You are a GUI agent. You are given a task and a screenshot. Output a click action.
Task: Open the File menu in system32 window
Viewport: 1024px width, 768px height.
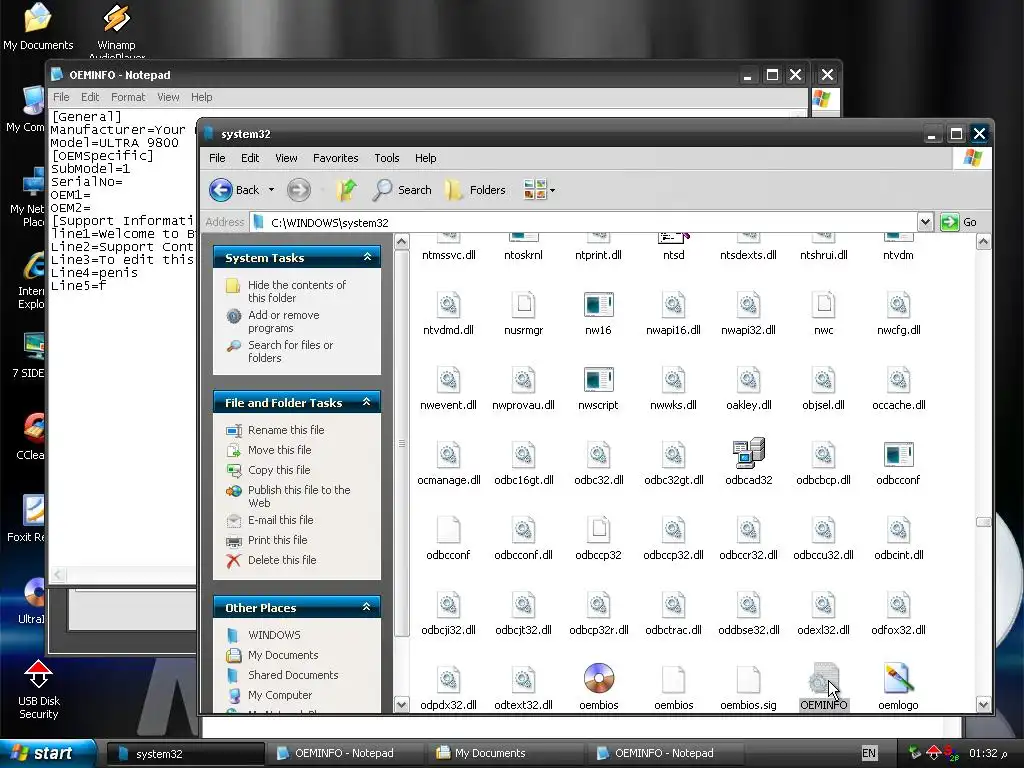[x=217, y=158]
